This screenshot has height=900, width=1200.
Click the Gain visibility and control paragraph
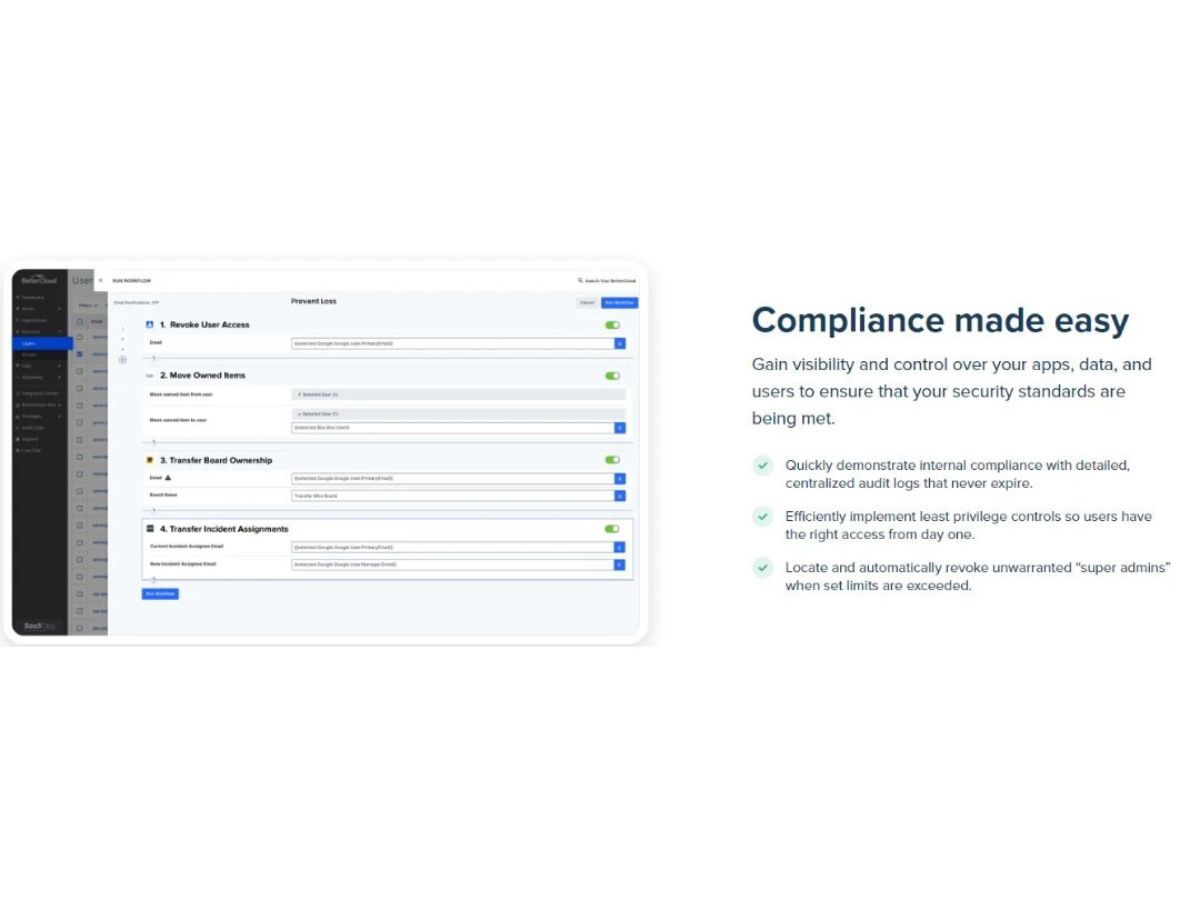pos(952,391)
